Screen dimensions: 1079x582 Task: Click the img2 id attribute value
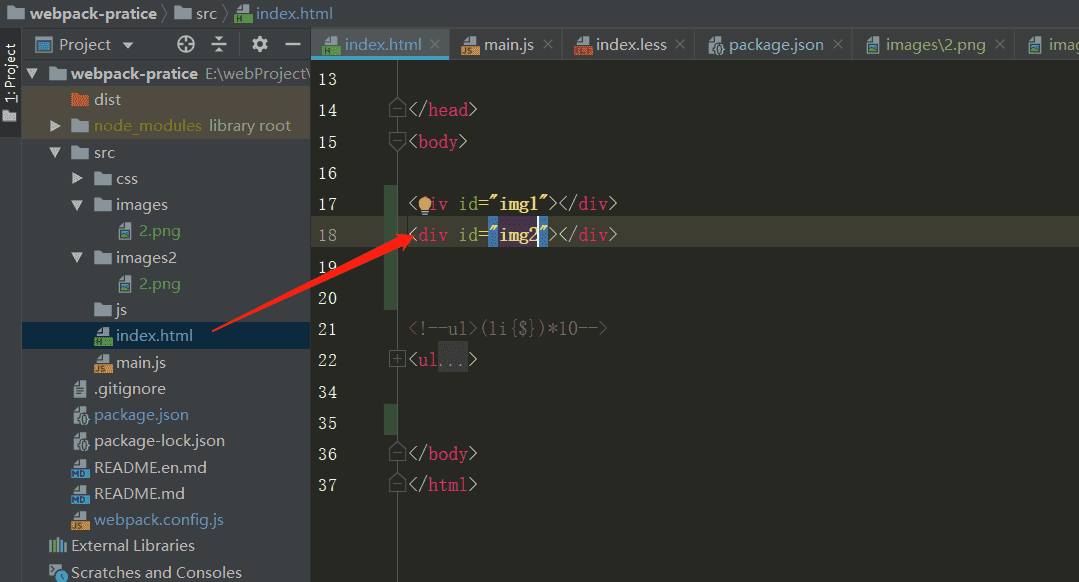518,235
